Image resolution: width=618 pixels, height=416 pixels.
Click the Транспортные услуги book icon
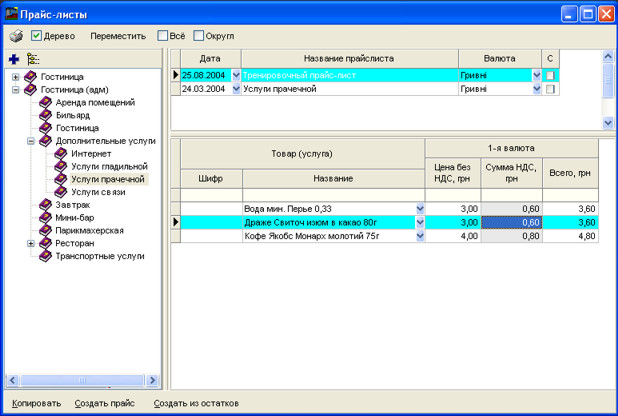pyautogui.click(x=45, y=256)
